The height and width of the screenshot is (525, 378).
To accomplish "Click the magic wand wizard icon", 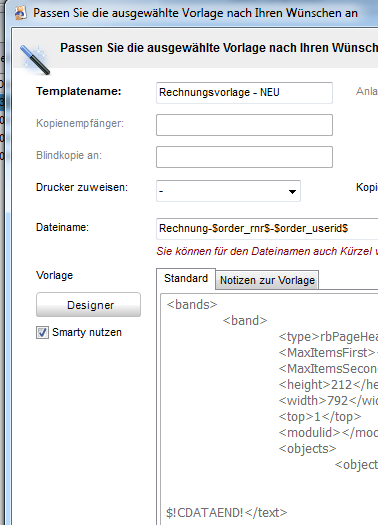I will [35, 60].
